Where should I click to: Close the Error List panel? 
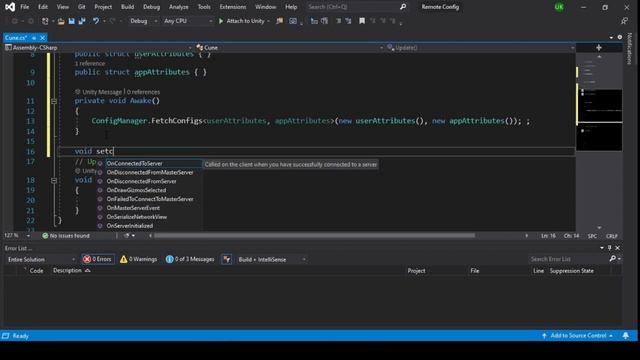coord(618,248)
